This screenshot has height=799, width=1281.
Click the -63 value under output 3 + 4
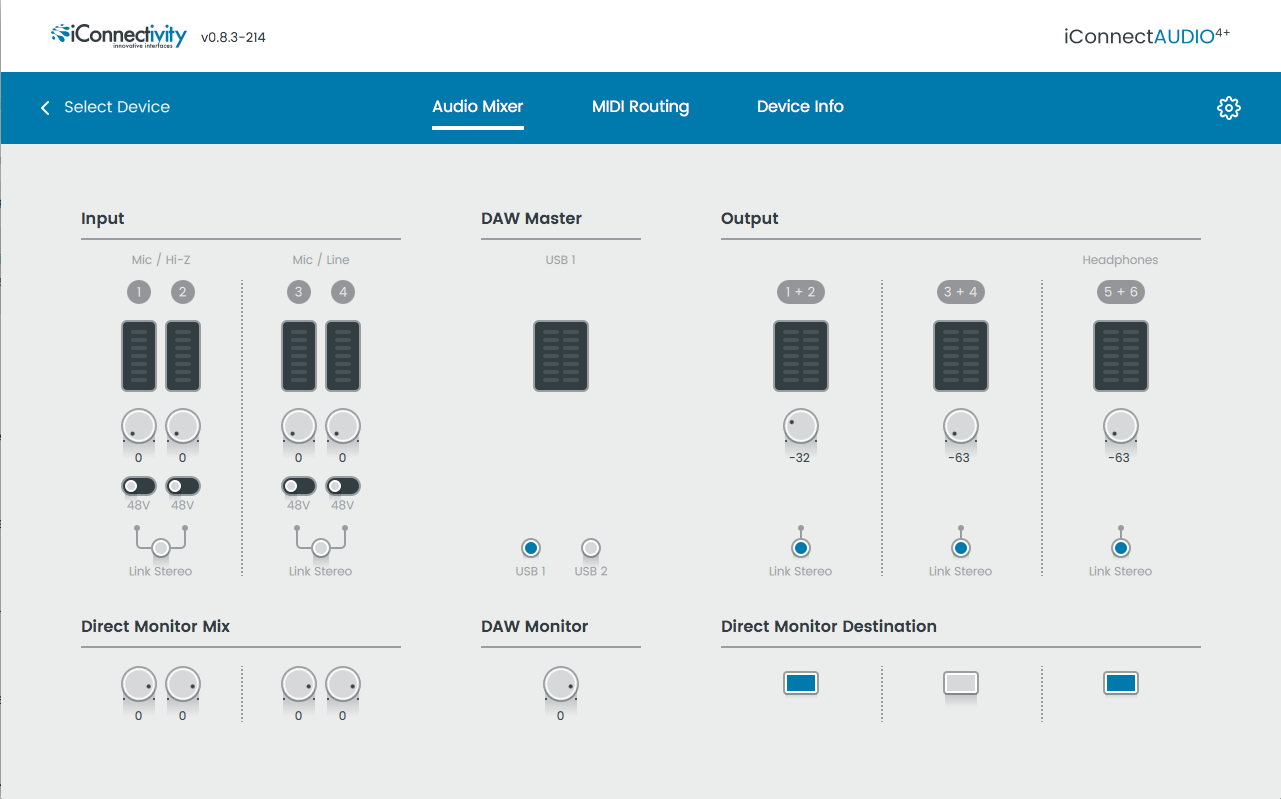960,458
